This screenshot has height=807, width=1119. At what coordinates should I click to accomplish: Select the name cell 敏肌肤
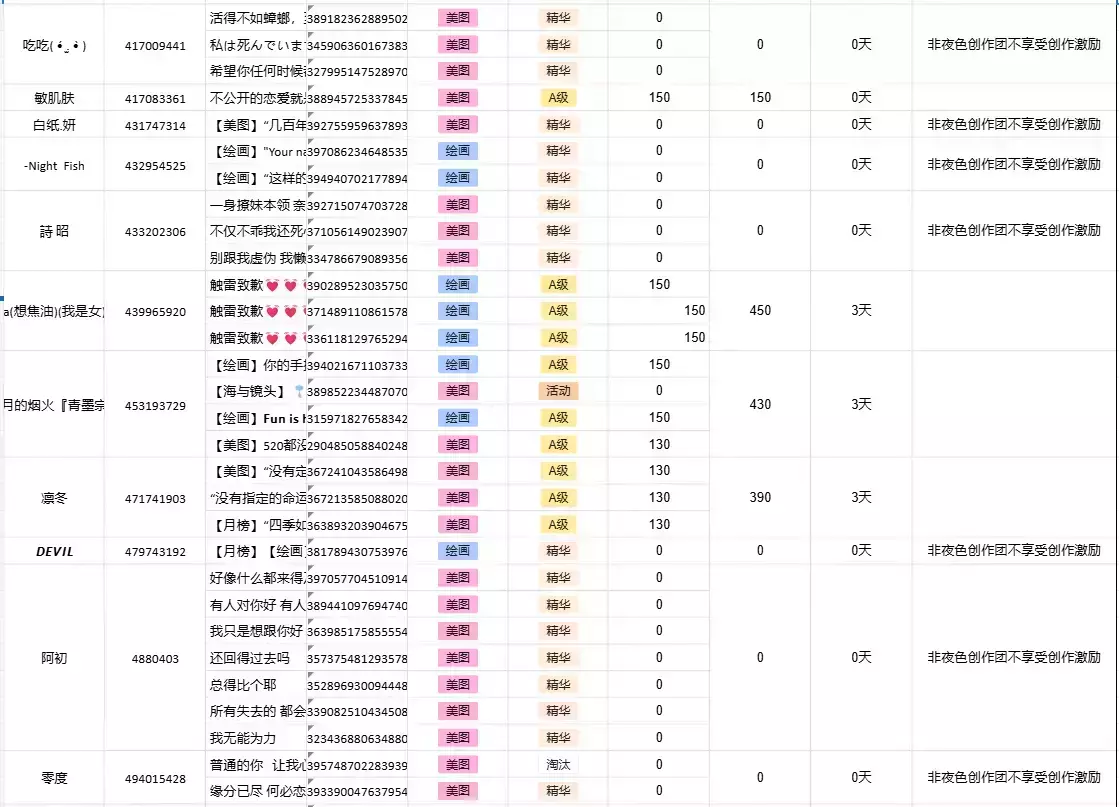click(x=54, y=98)
